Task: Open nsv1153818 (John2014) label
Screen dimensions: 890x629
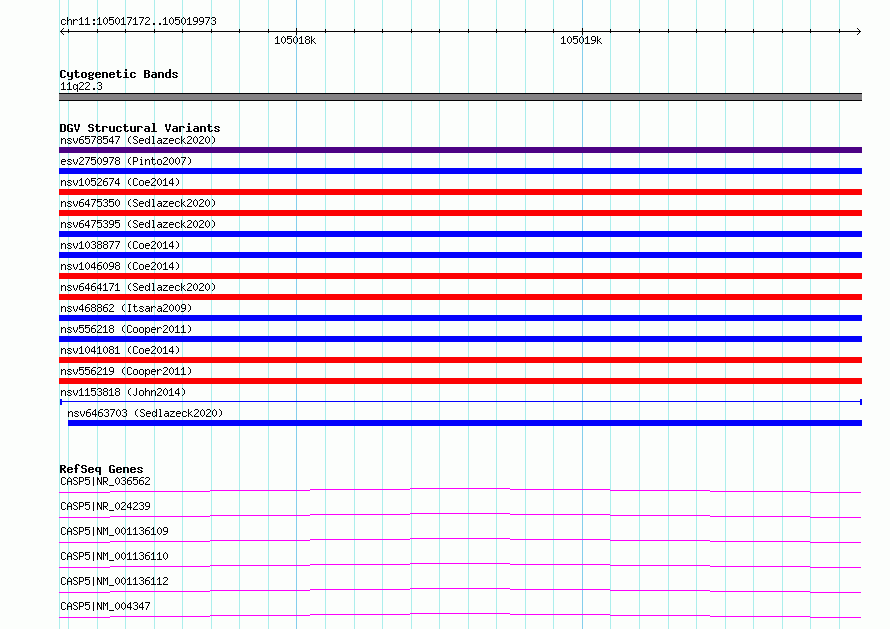Action: click(123, 392)
